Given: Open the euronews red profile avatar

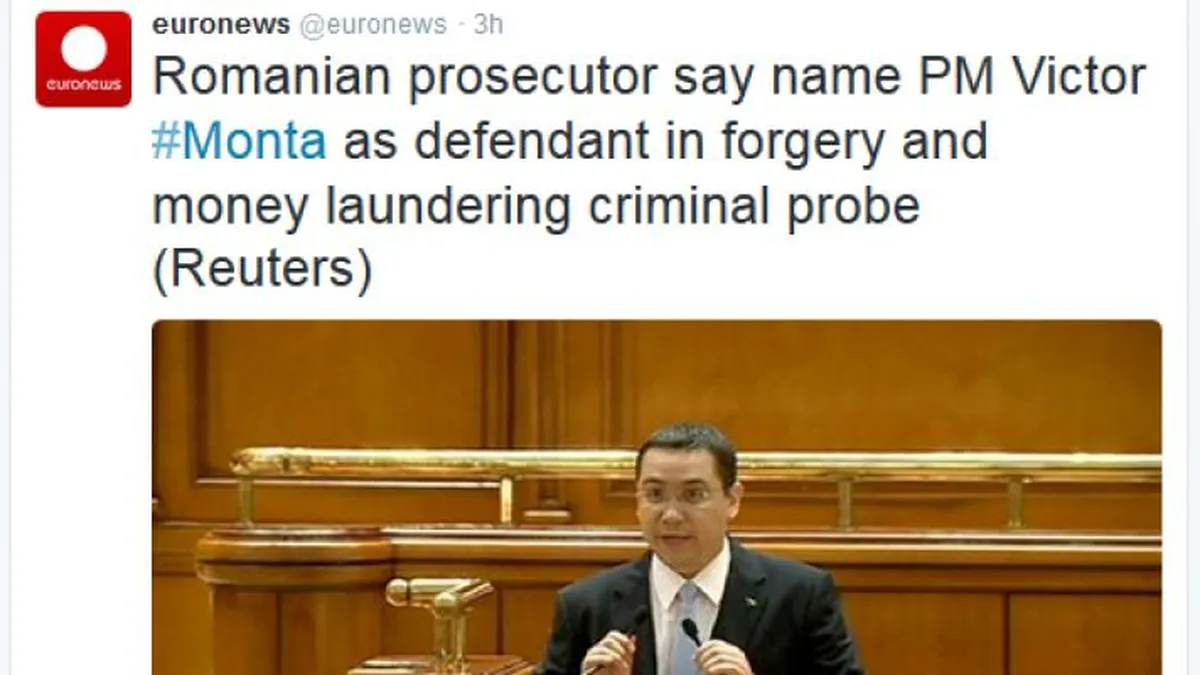Looking at the screenshot, I should coord(83,59).
